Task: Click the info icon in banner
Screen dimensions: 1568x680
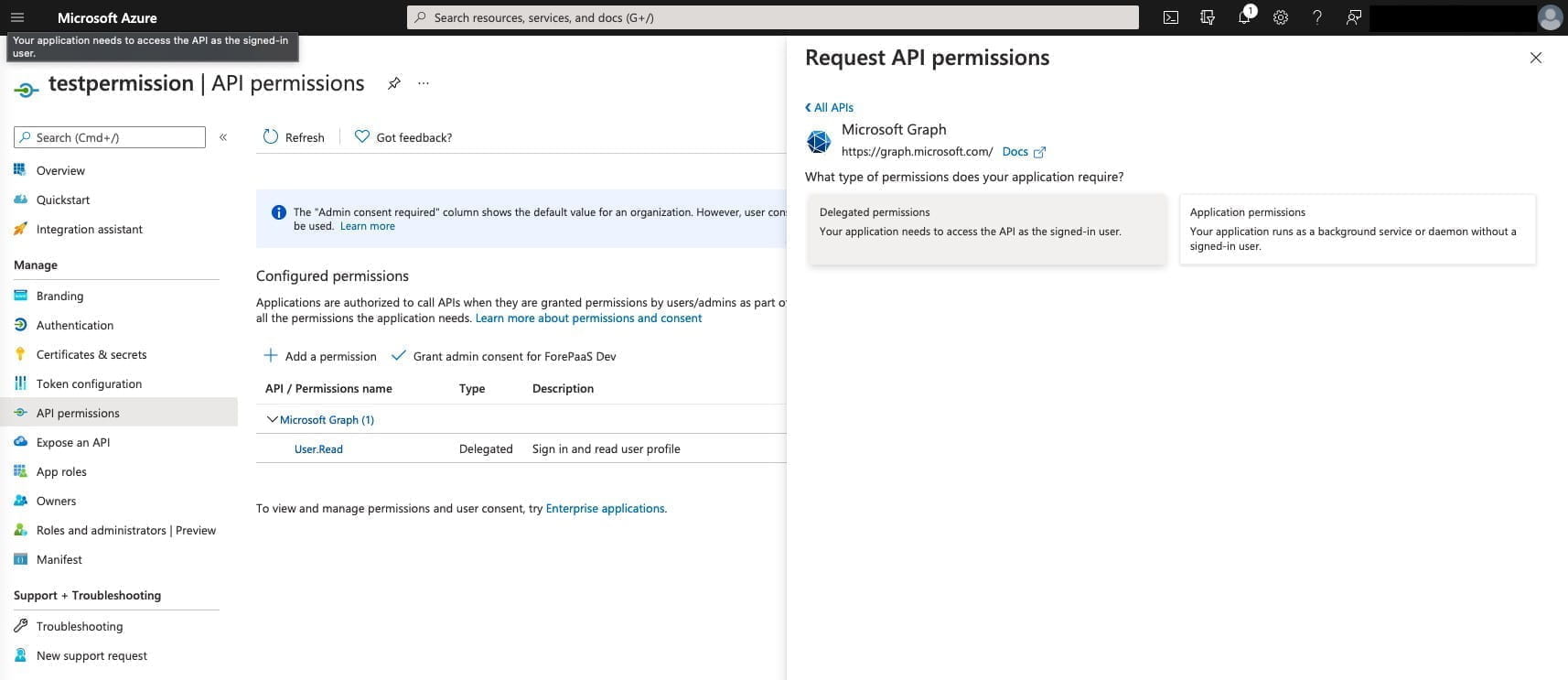Action: coord(279,212)
